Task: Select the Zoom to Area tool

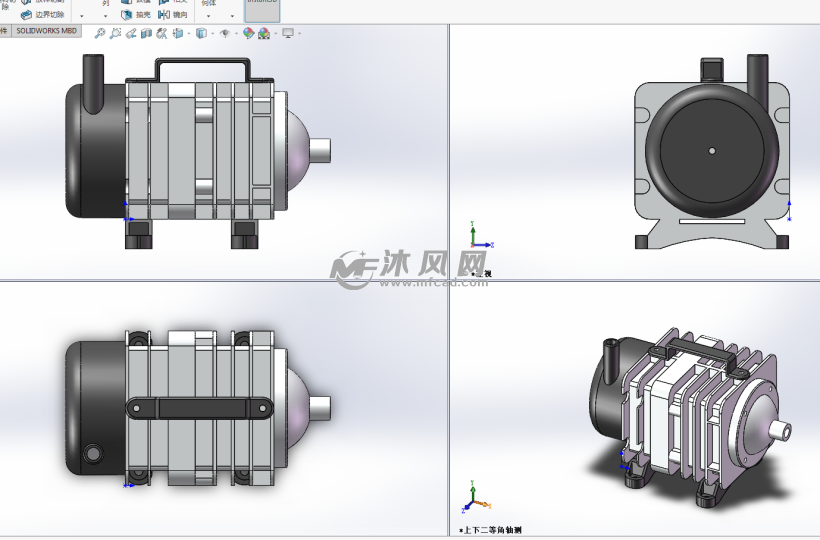Action: coord(115,33)
